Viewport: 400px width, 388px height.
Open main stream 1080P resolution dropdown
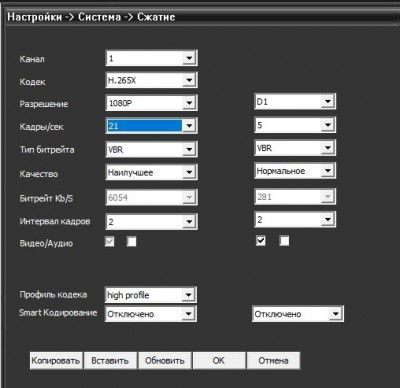tap(151, 103)
